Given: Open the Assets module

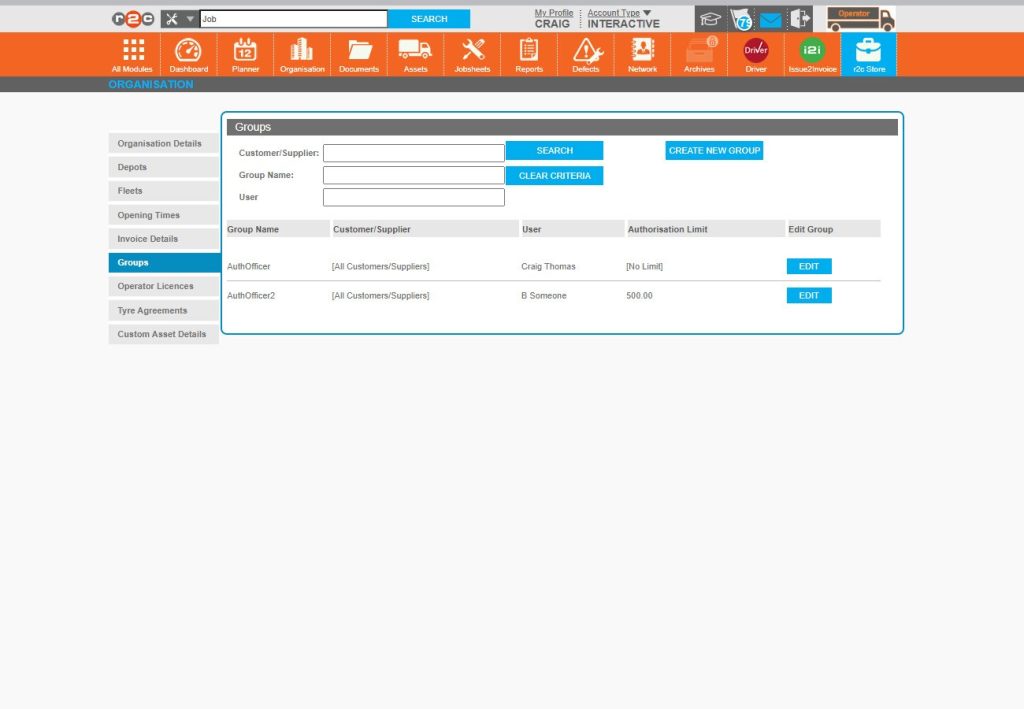Looking at the screenshot, I should tap(414, 55).
